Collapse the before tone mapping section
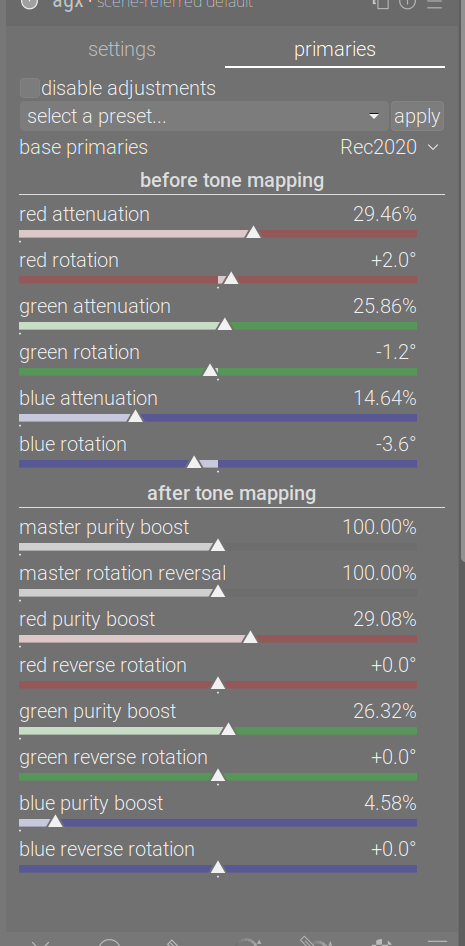The image size is (465, 946). coord(232,180)
